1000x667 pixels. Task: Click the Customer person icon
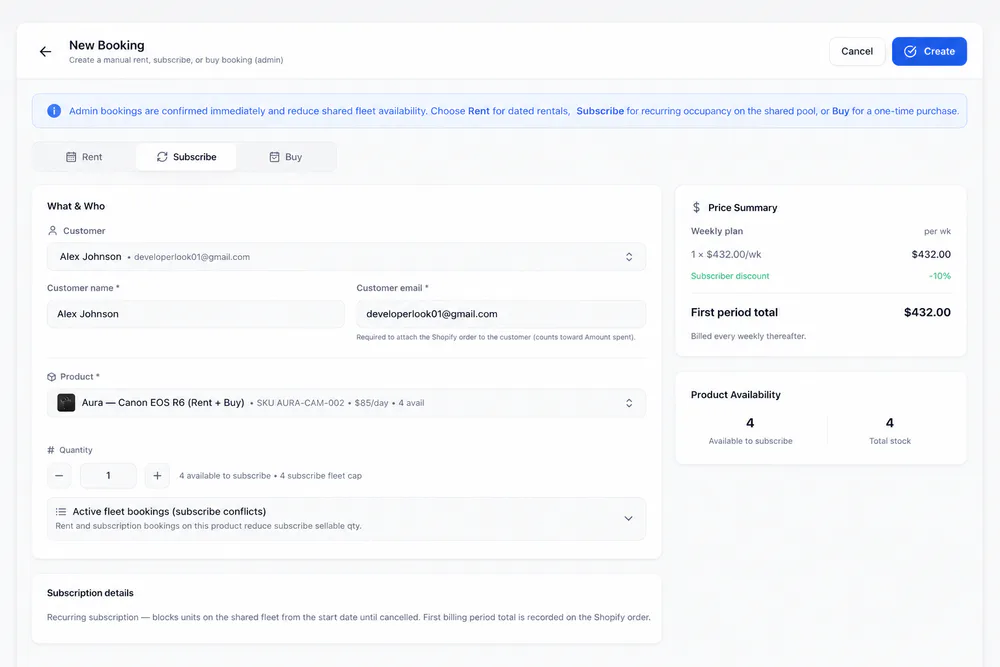tap(52, 231)
